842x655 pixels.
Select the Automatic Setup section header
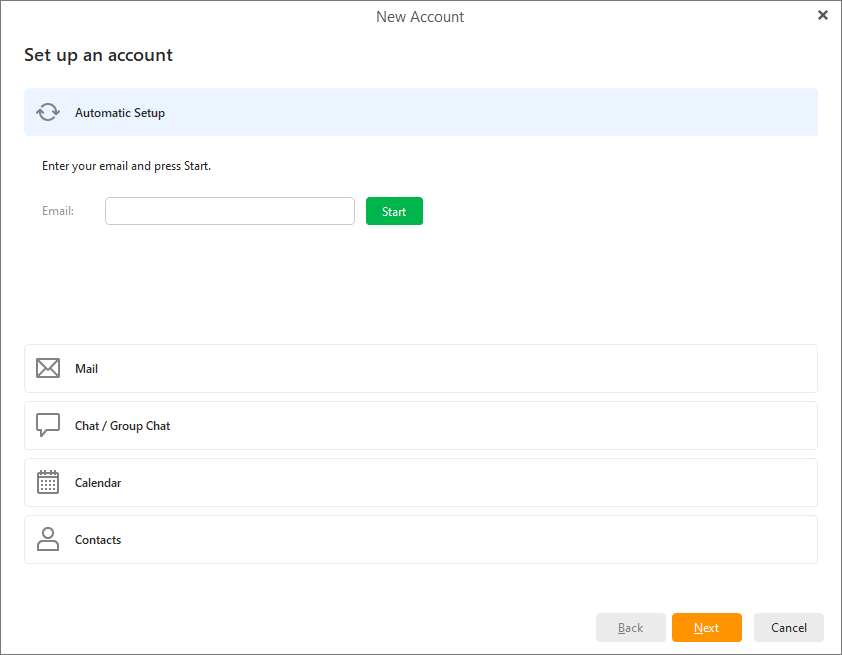pos(420,112)
